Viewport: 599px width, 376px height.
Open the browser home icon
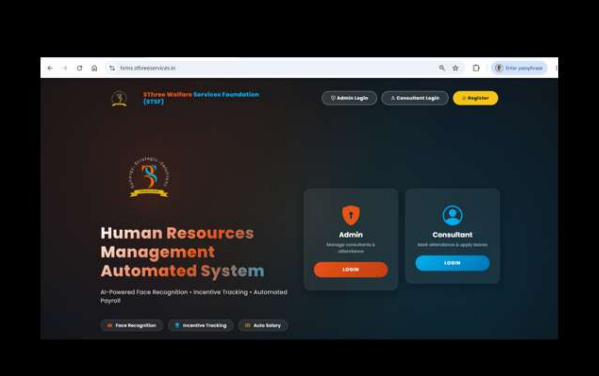pos(94,68)
